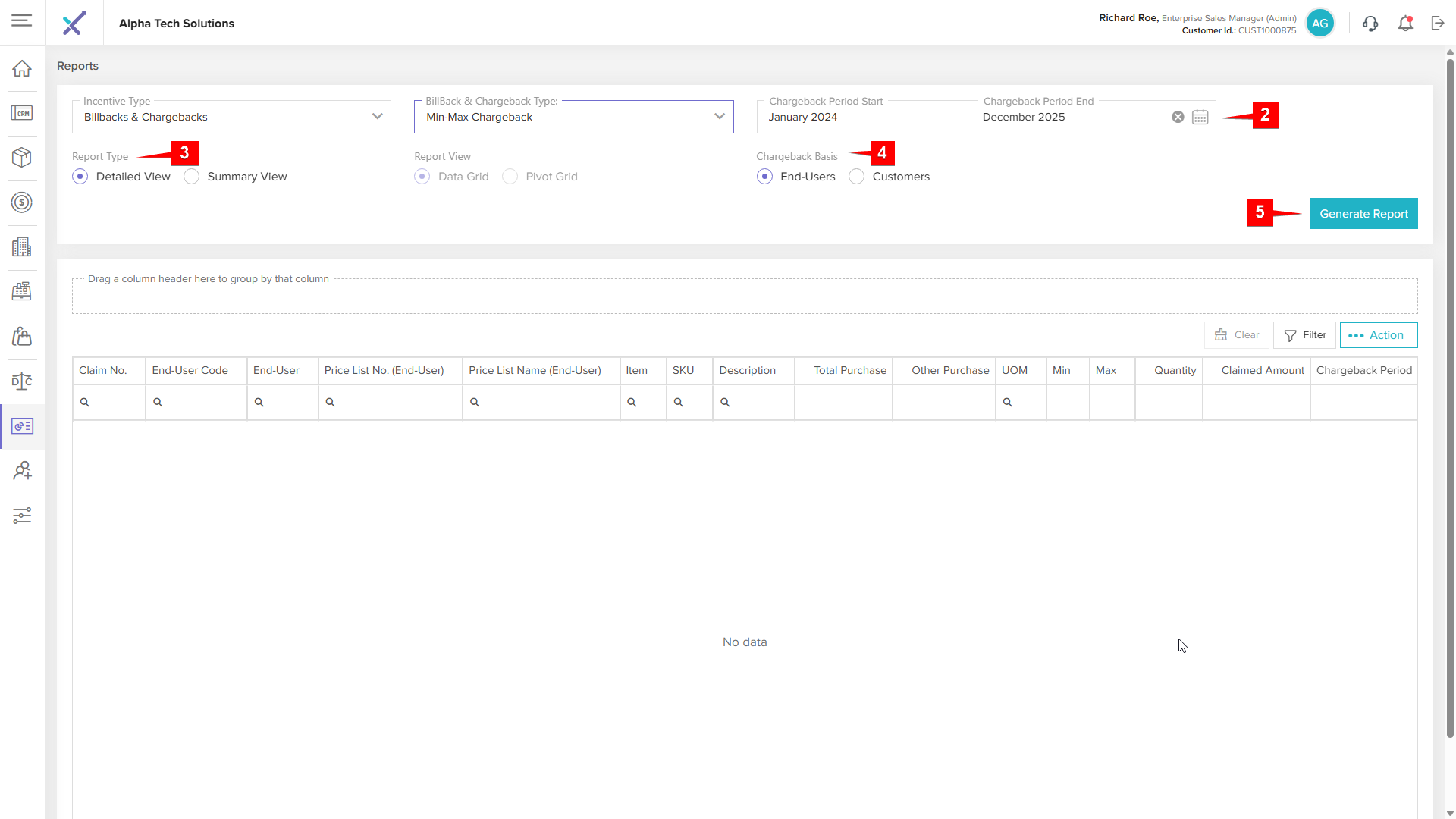Open the headset support icon
This screenshot has height=819, width=1456.
(1370, 24)
